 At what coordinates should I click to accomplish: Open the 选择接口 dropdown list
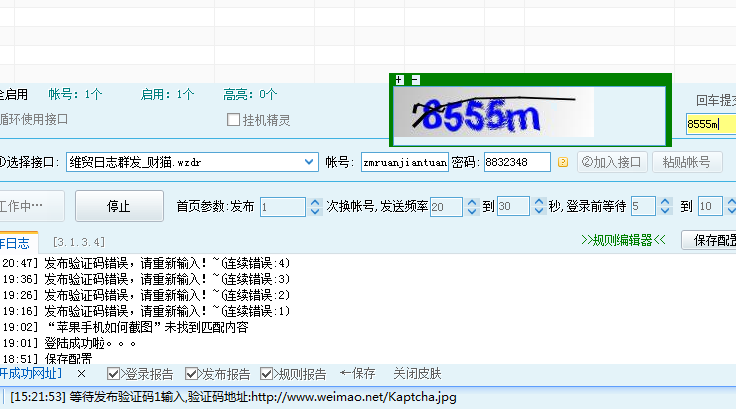(308, 162)
